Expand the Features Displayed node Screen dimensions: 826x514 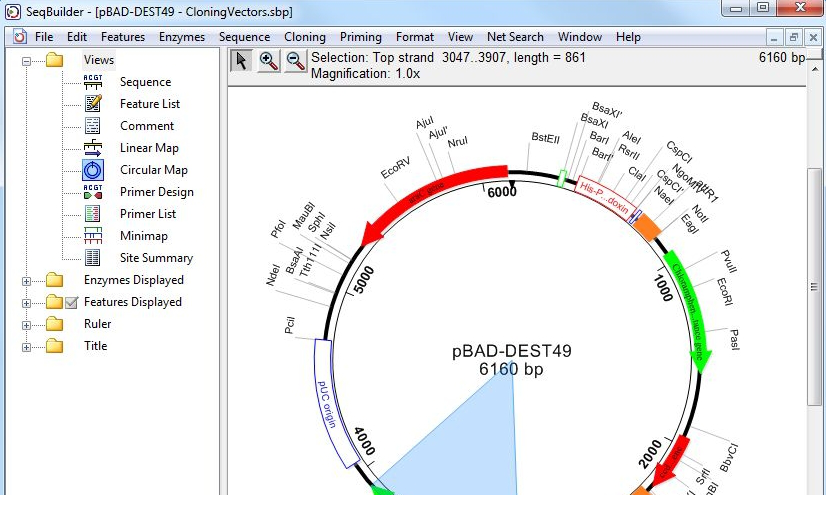coord(26,303)
